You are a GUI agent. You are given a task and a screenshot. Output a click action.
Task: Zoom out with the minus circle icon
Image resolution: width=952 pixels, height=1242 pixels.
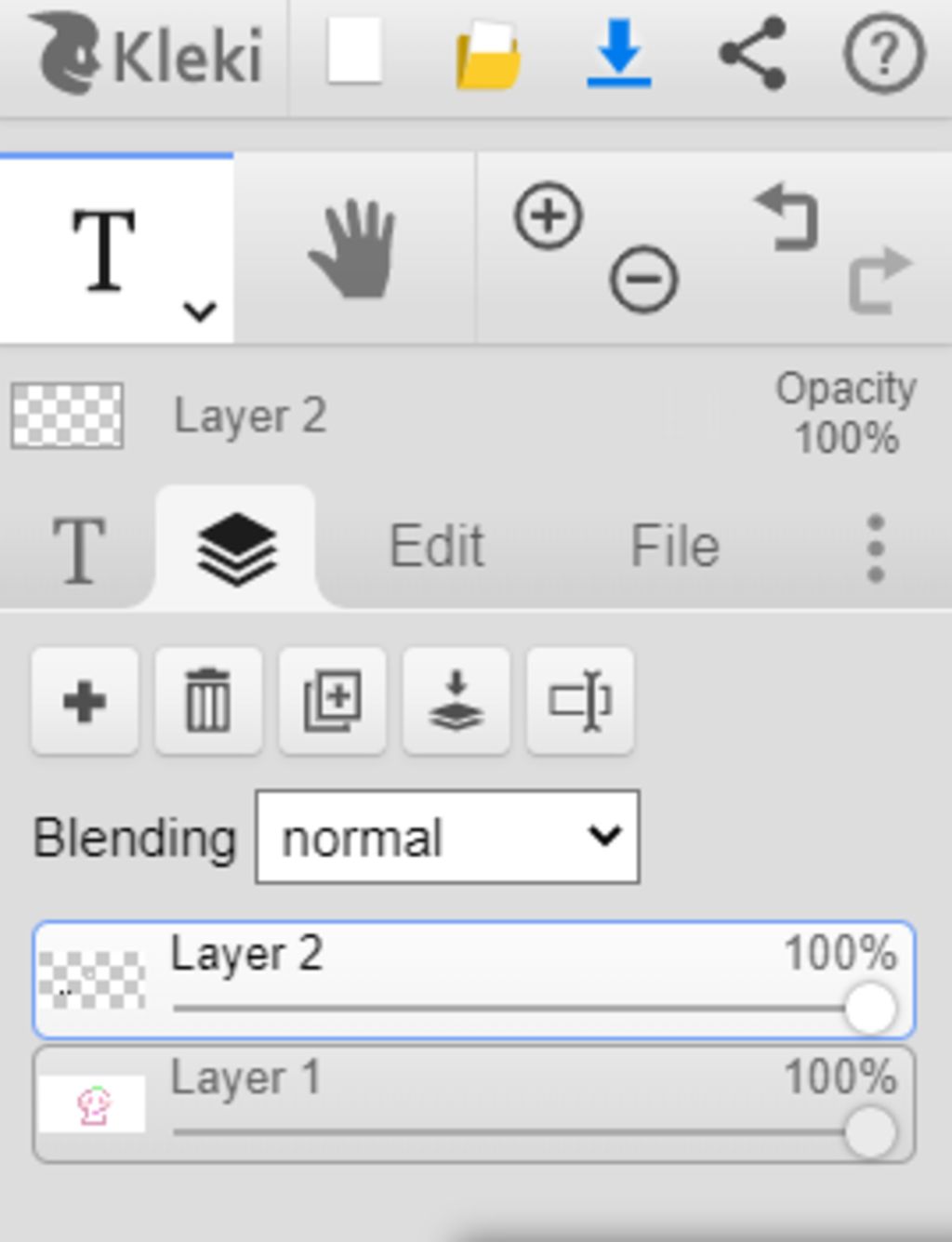pos(643,279)
